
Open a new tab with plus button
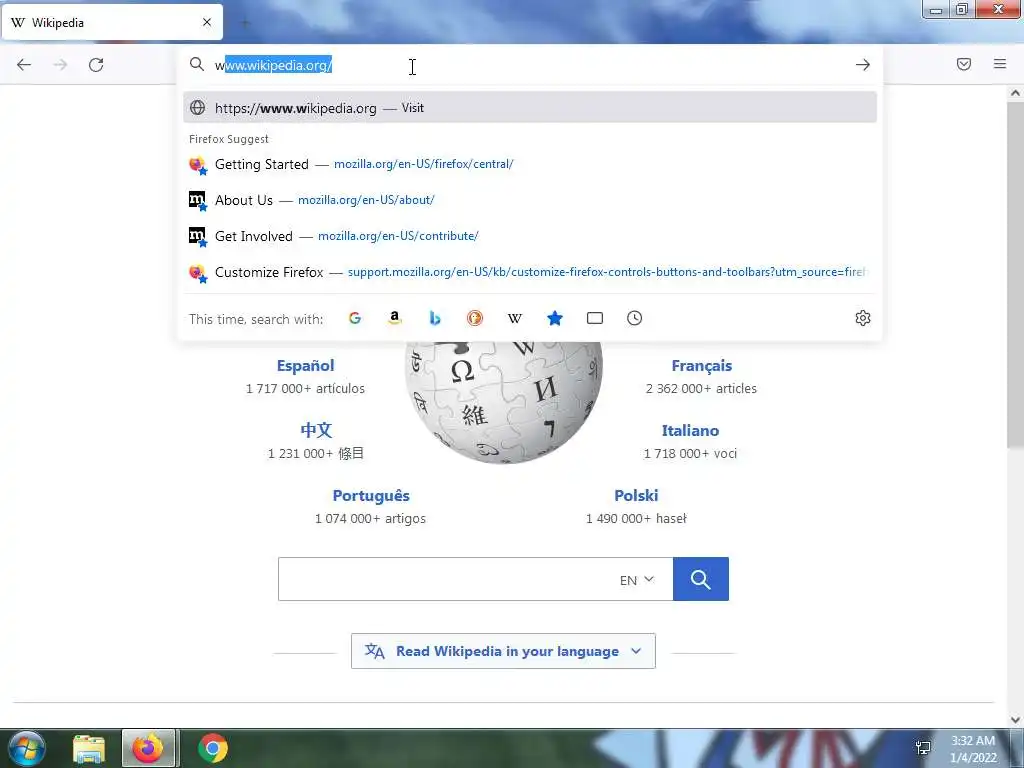(246, 23)
